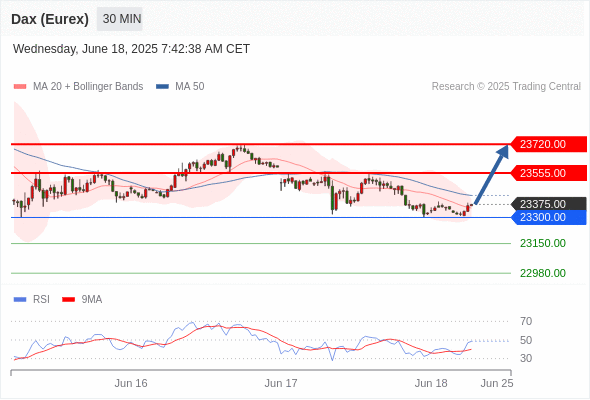590x400 pixels.
Task: Click the 23300.00 blue pivot label
Action: [x=548, y=217]
